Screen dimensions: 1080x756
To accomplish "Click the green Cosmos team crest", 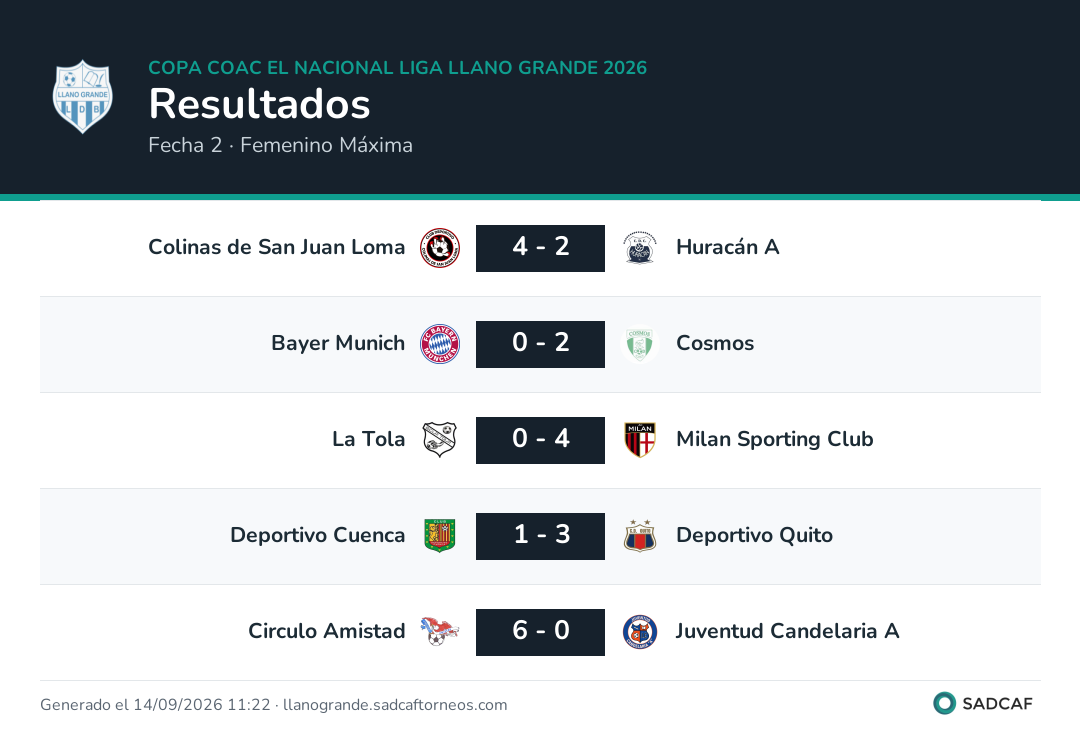I will tap(640, 344).
